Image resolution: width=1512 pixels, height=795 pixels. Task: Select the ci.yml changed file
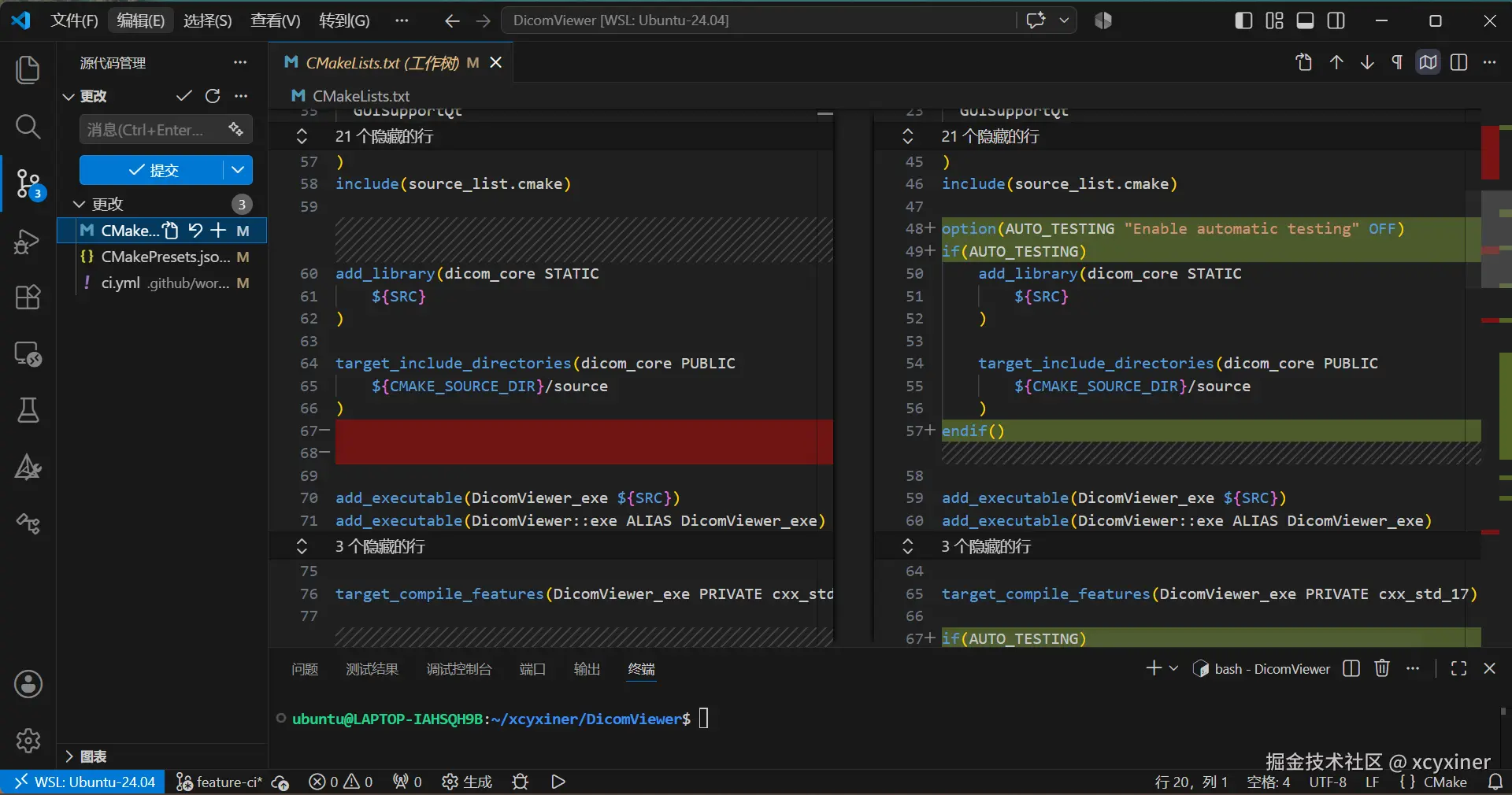162,283
